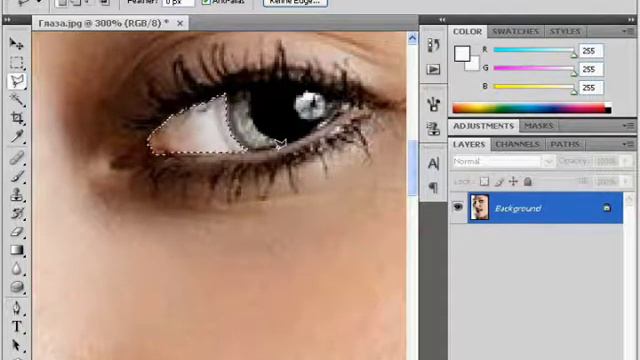
Task: Click lock transparent pixels icon
Action: [484, 181]
